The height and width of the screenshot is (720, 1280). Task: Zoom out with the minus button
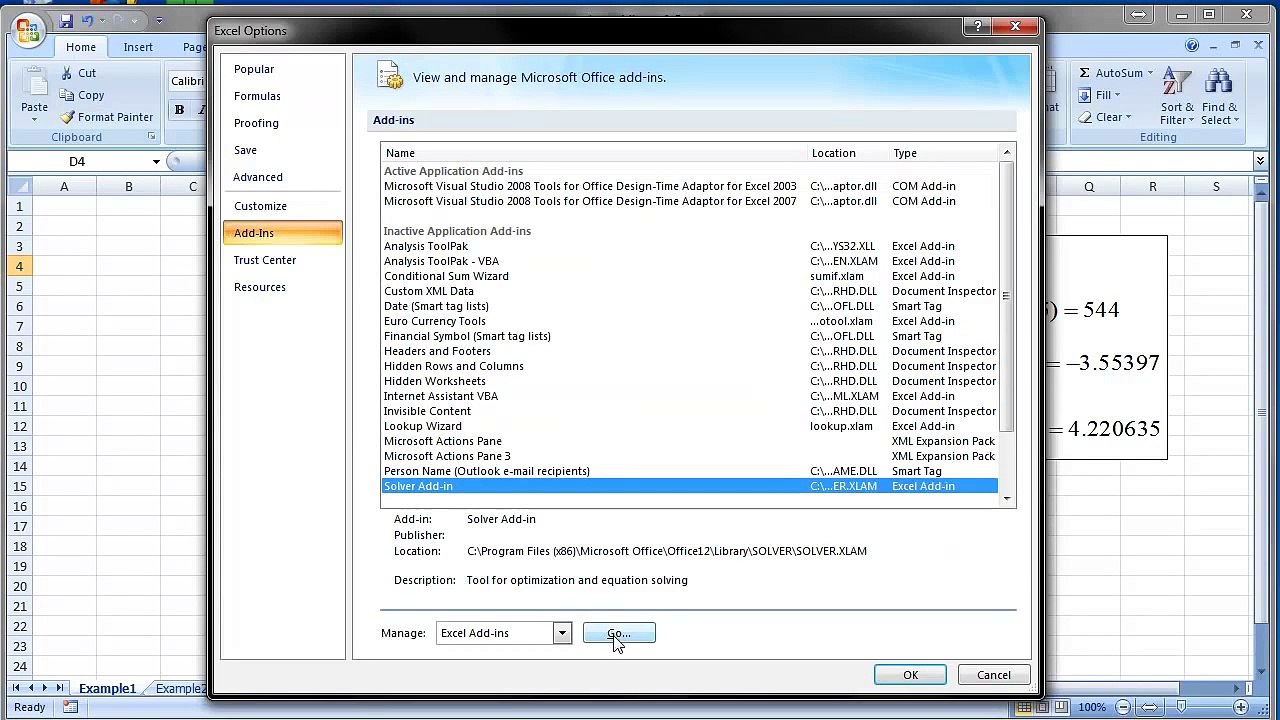(x=1123, y=707)
